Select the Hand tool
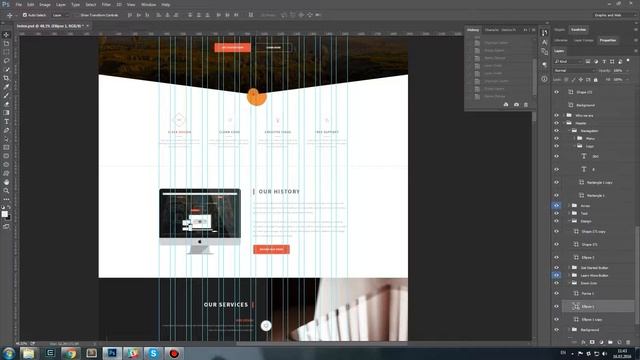 [x=6, y=182]
